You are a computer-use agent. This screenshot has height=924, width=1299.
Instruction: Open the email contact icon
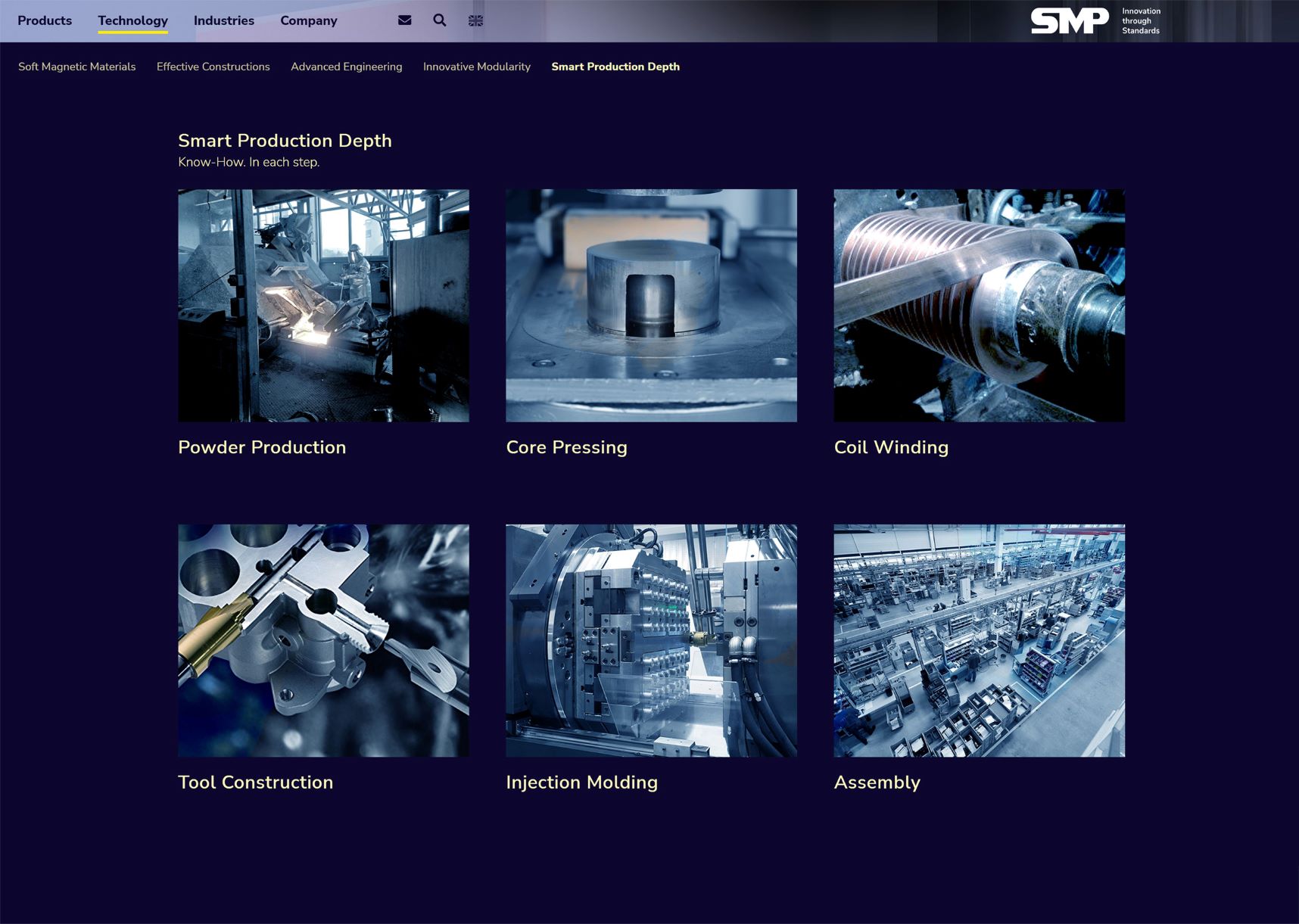[404, 20]
